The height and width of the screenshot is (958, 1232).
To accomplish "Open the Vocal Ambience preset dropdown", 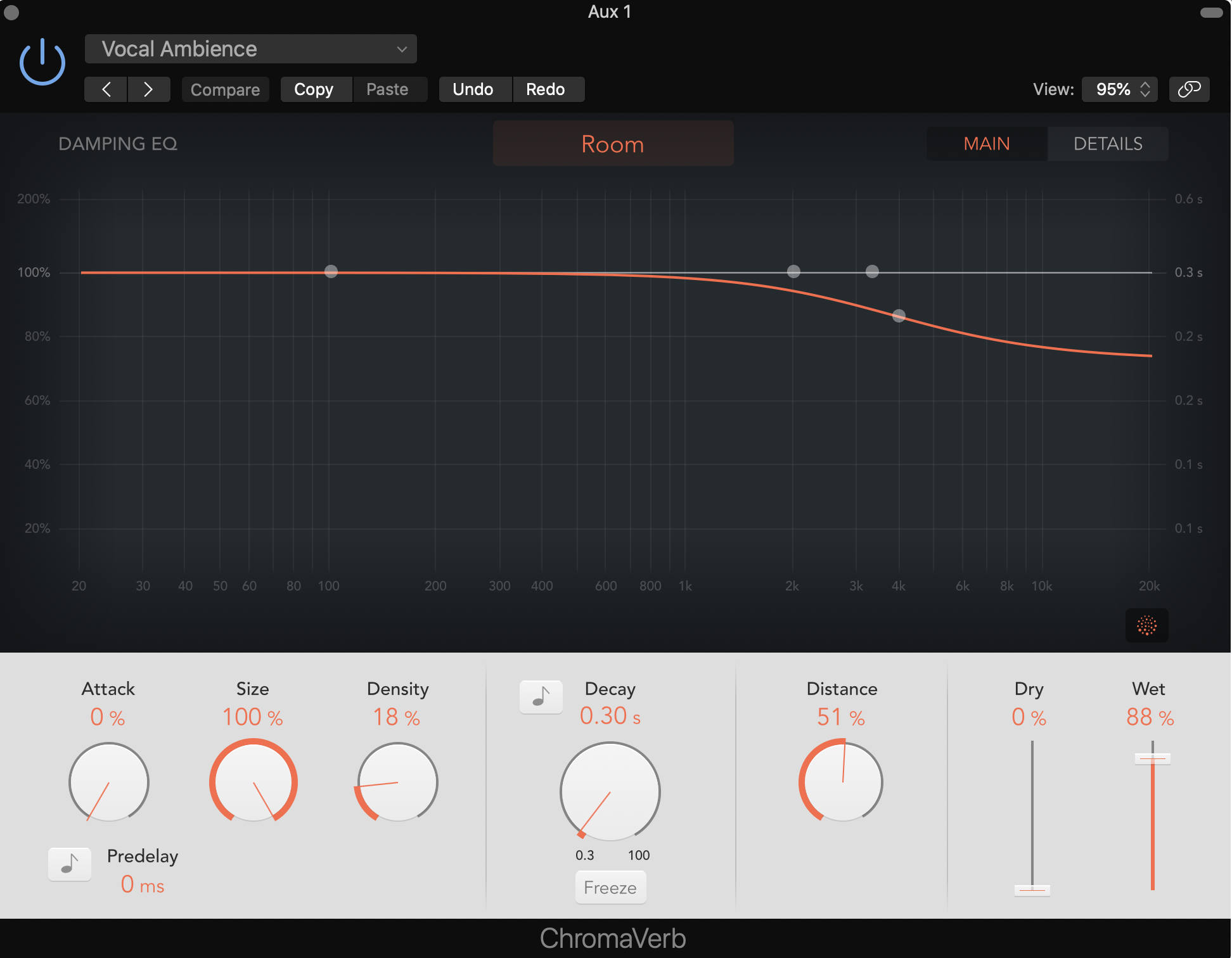I will coord(250,49).
